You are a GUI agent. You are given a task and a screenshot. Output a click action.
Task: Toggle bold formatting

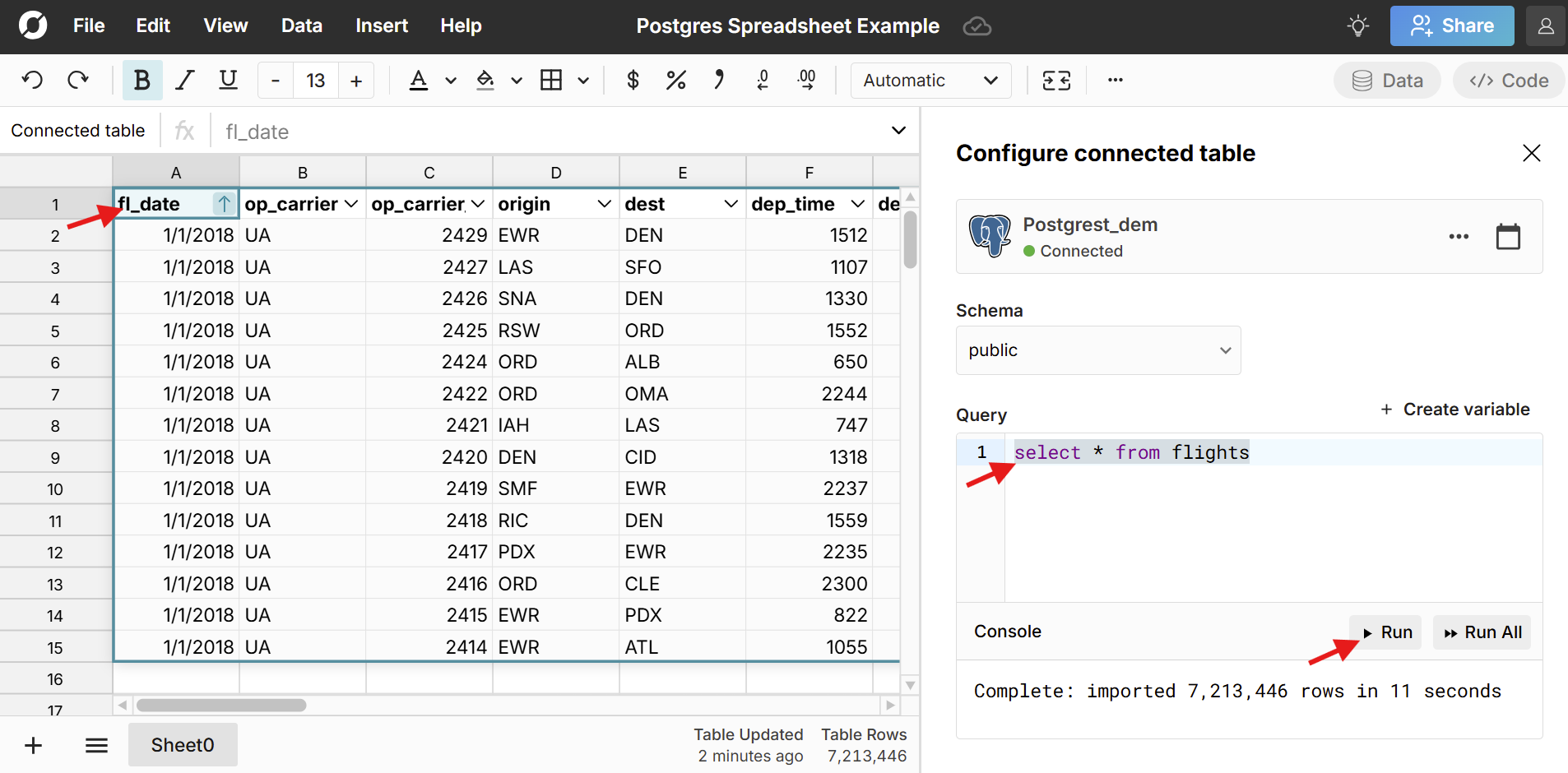tap(141, 80)
